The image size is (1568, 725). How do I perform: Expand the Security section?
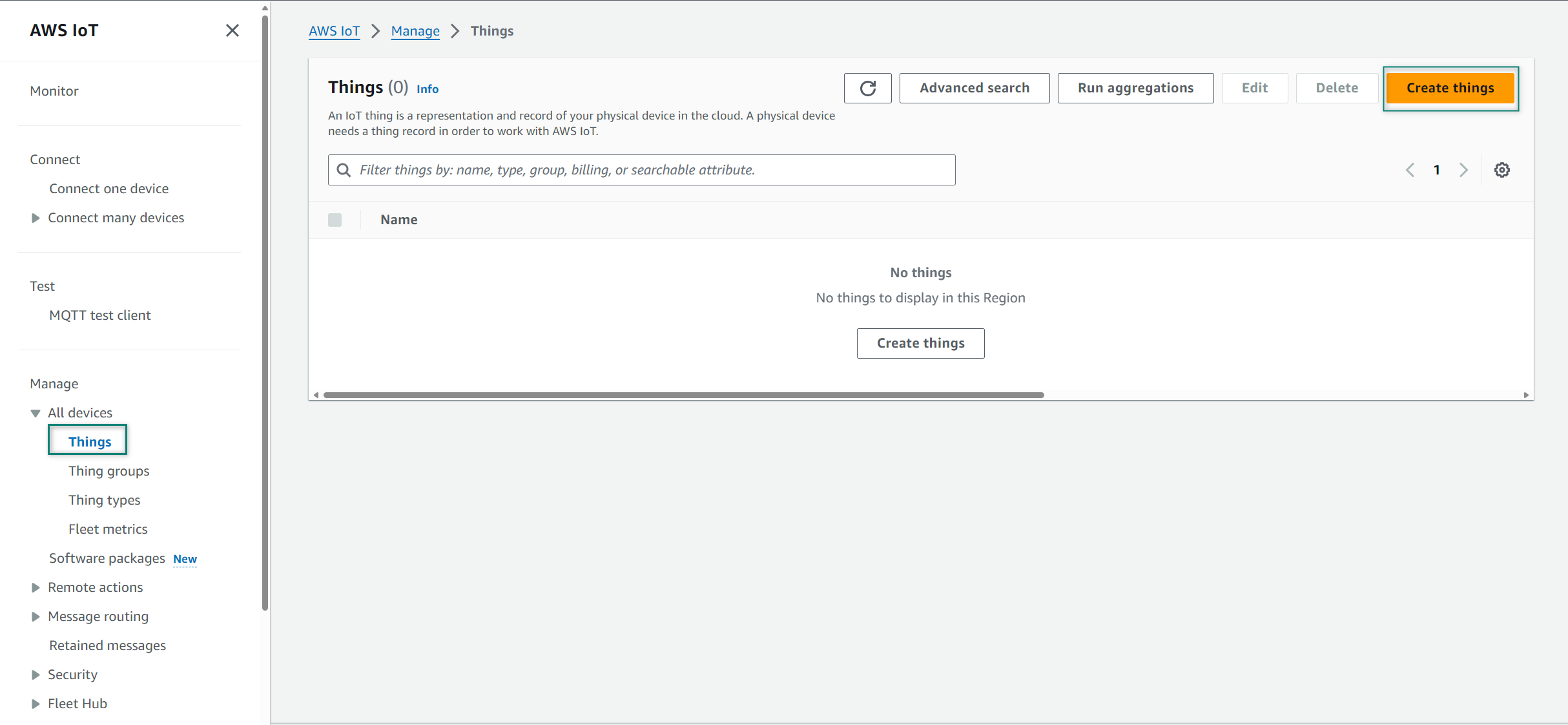tap(36, 675)
